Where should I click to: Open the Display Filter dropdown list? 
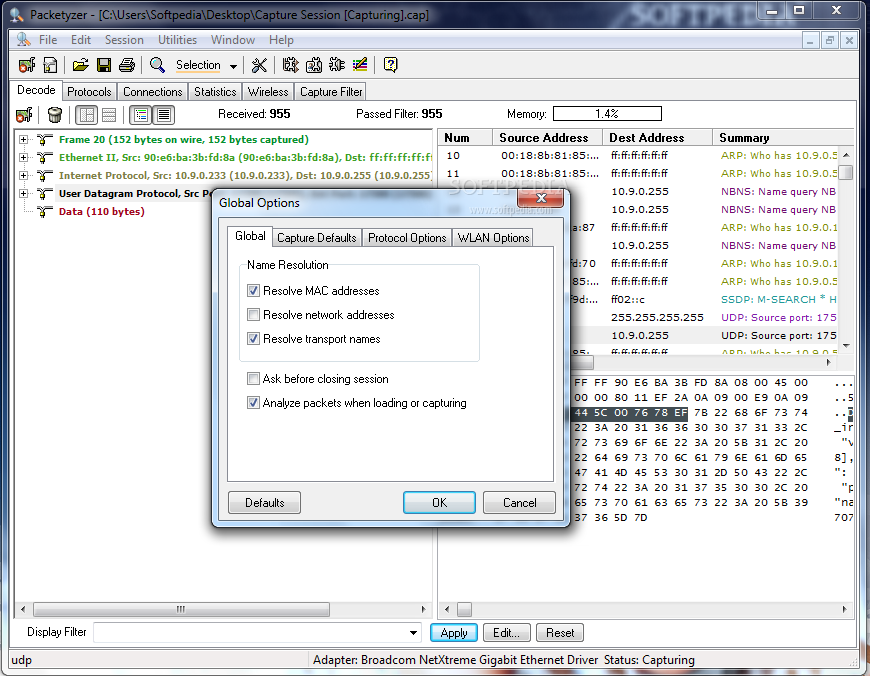coord(413,633)
